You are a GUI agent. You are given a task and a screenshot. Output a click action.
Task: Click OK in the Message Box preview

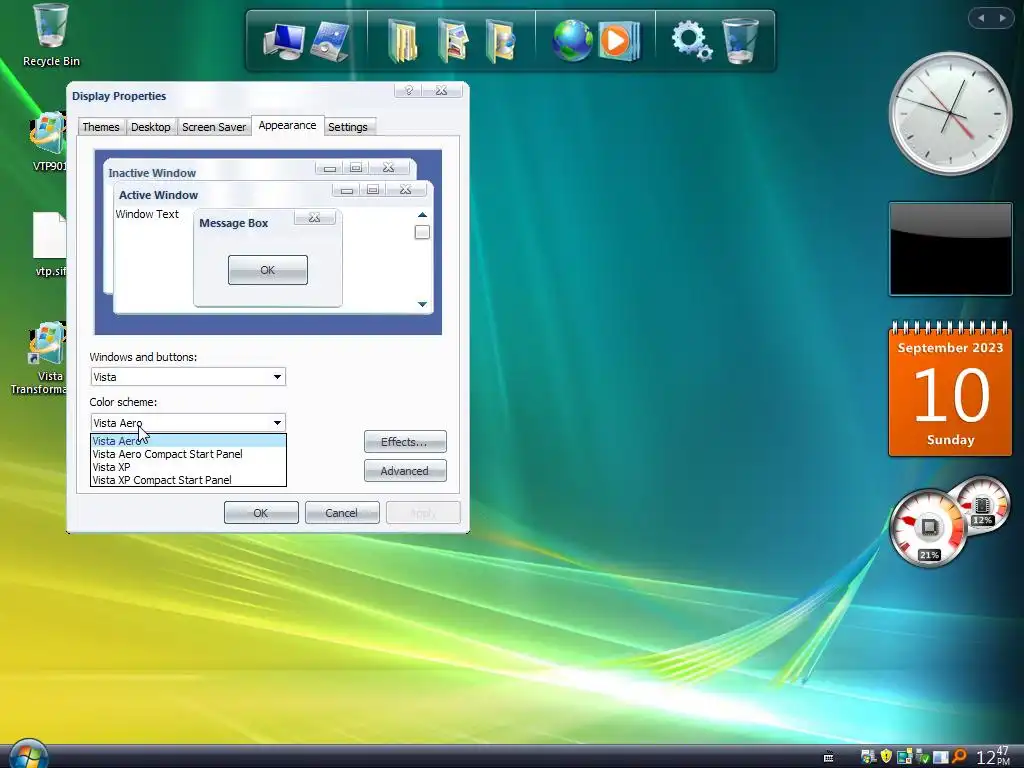point(268,270)
